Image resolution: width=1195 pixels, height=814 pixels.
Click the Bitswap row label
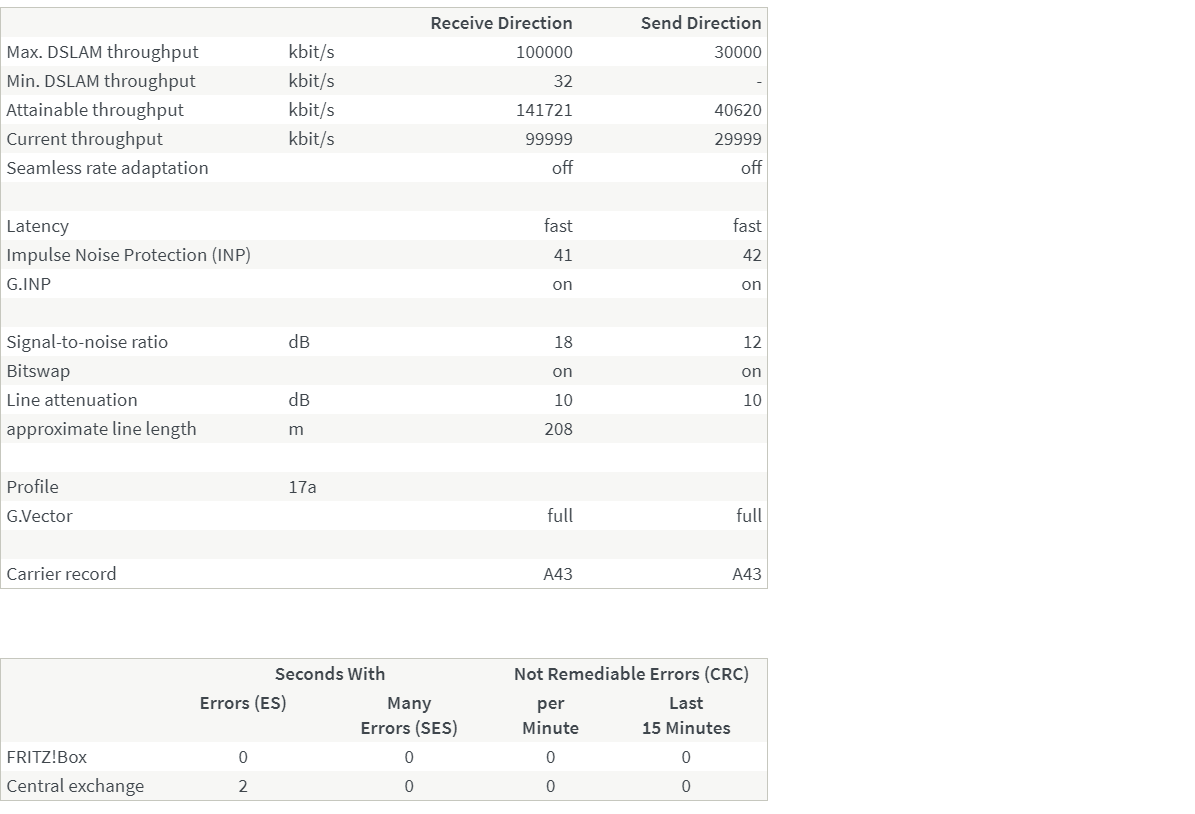tap(38, 371)
